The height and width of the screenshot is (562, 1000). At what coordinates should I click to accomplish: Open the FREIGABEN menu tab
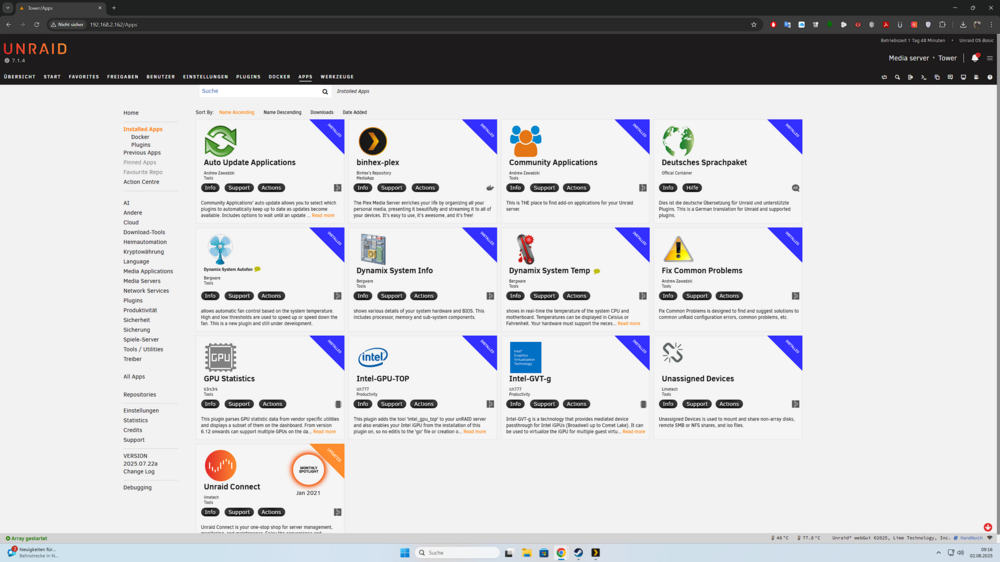[x=122, y=77]
